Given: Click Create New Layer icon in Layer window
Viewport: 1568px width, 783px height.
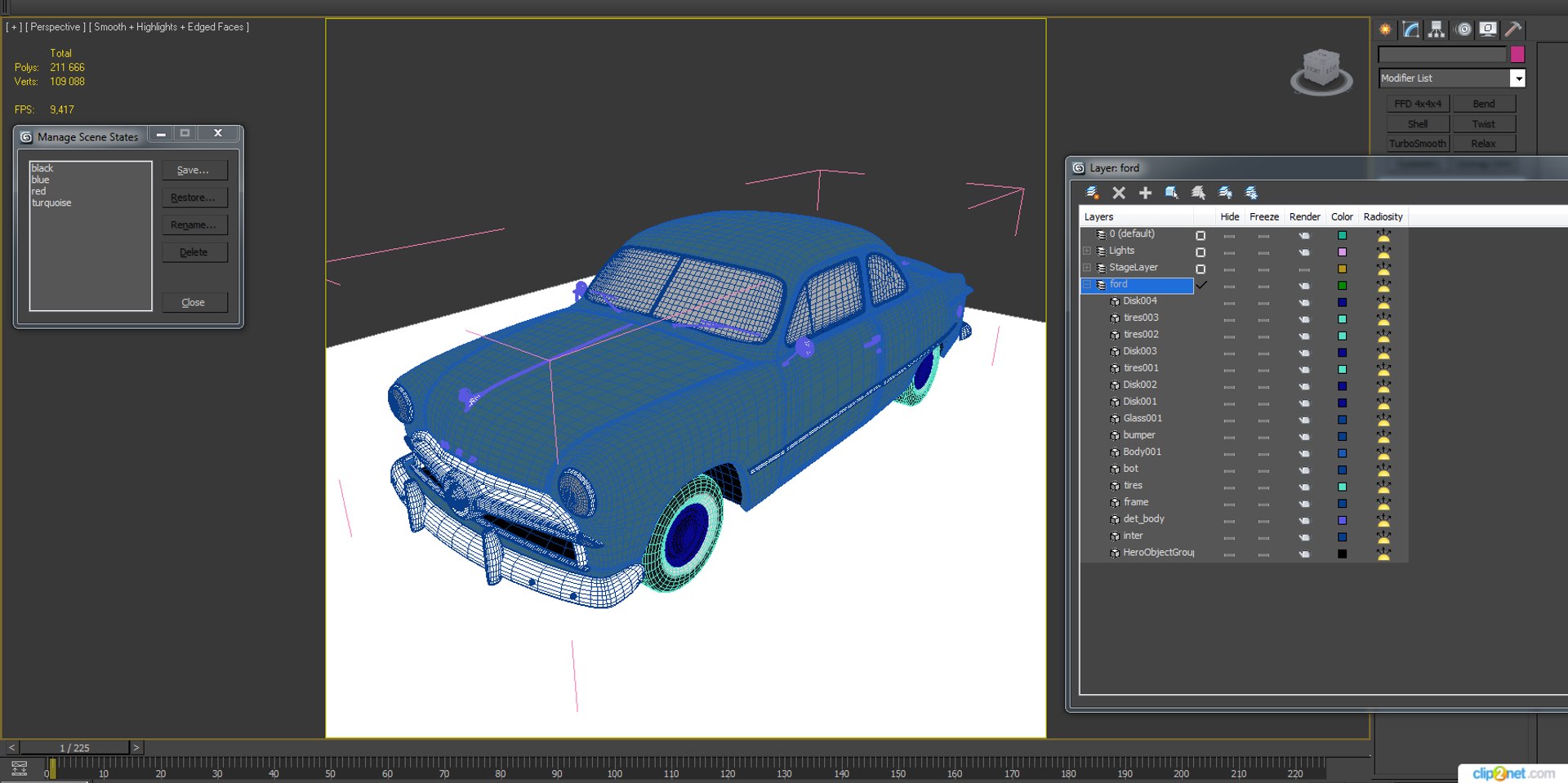Looking at the screenshot, I should pyautogui.click(x=1092, y=193).
